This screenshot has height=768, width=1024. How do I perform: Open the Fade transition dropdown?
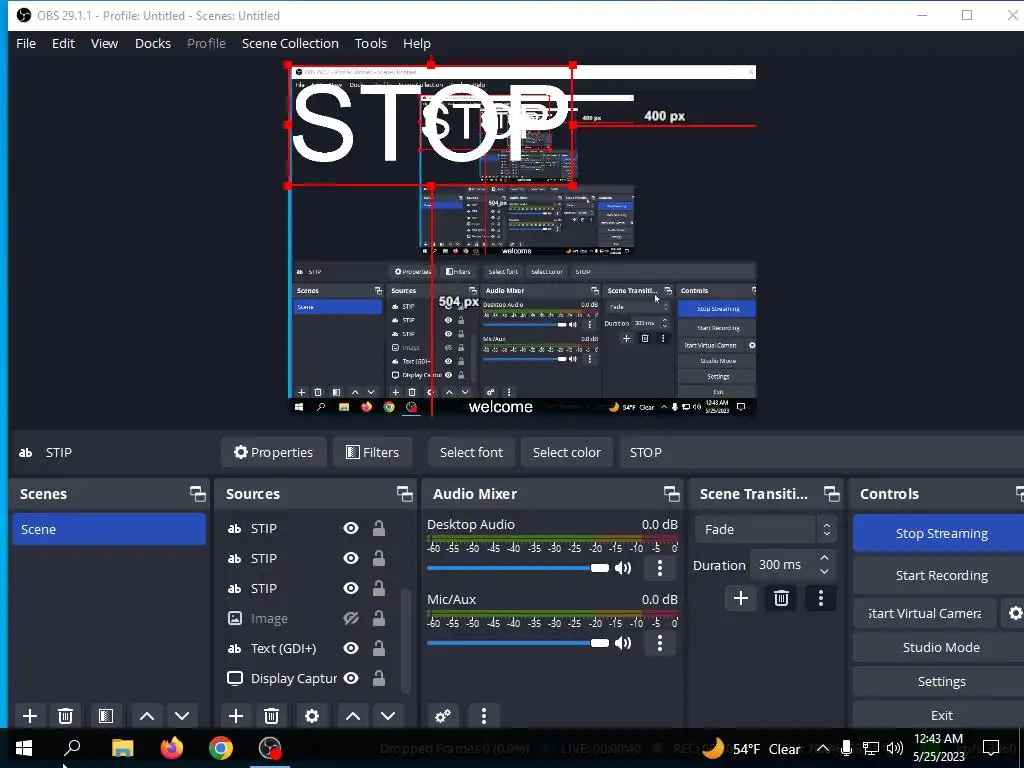tap(765, 529)
